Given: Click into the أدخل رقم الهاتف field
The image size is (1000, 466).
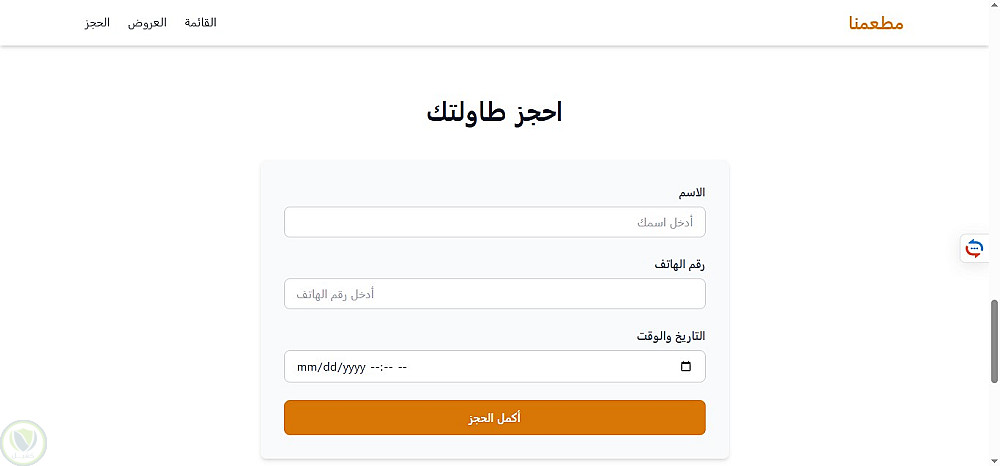Looking at the screenshot, I should [494, 294].
